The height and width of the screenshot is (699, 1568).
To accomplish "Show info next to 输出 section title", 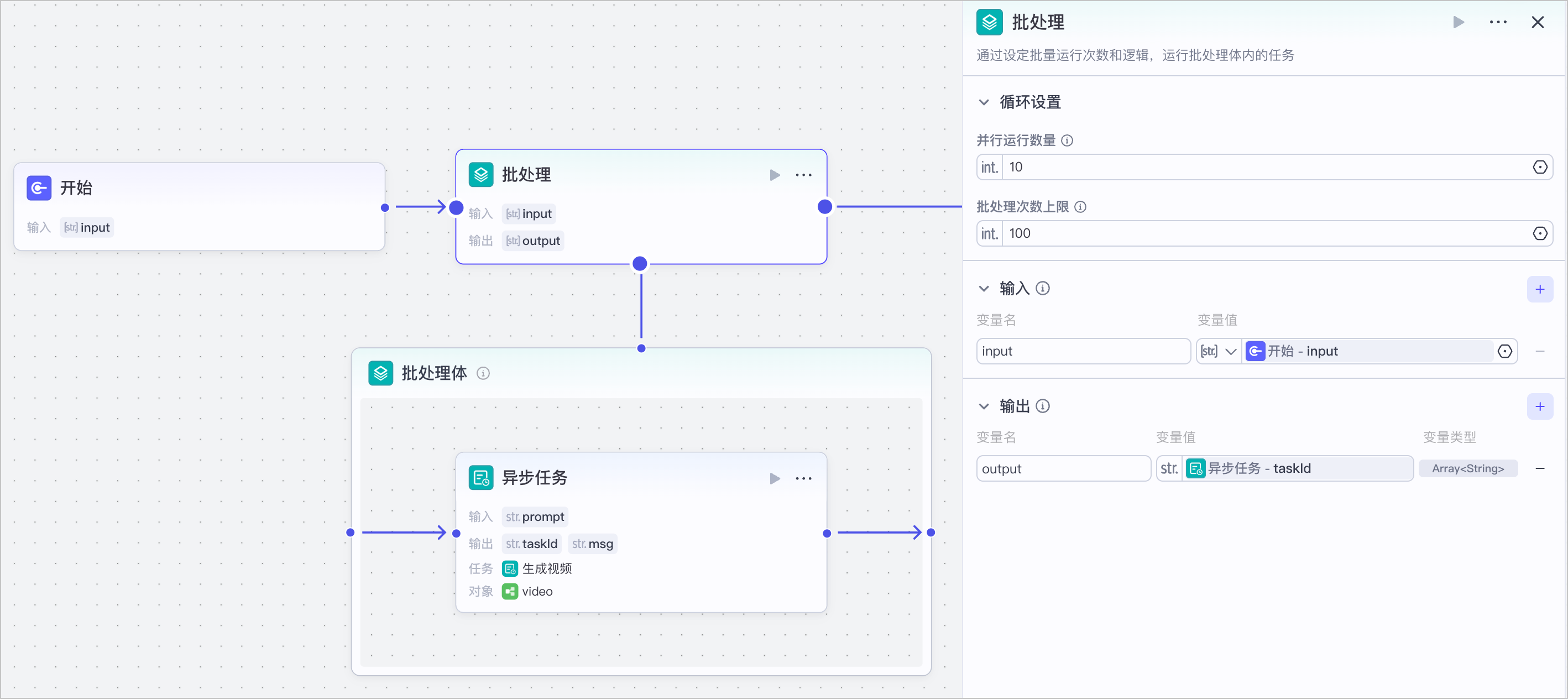I will click(x=1043, y=406).
